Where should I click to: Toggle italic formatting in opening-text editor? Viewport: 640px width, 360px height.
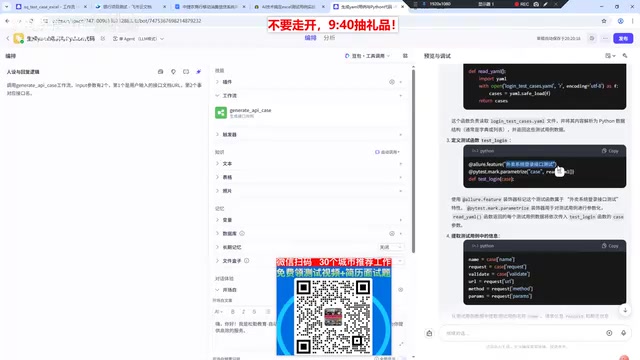click(243, 311)
